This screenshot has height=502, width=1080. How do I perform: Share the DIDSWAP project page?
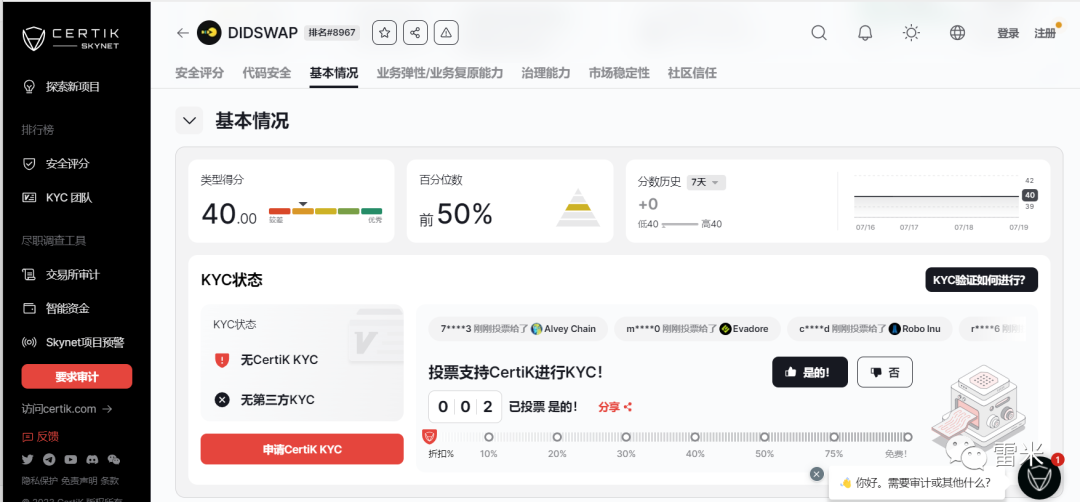pyautogui.click(x=415, y=33)
